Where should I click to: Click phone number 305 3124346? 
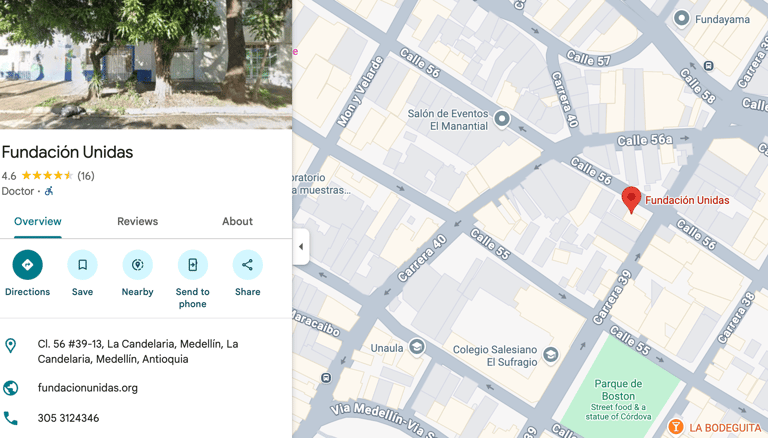69,418
